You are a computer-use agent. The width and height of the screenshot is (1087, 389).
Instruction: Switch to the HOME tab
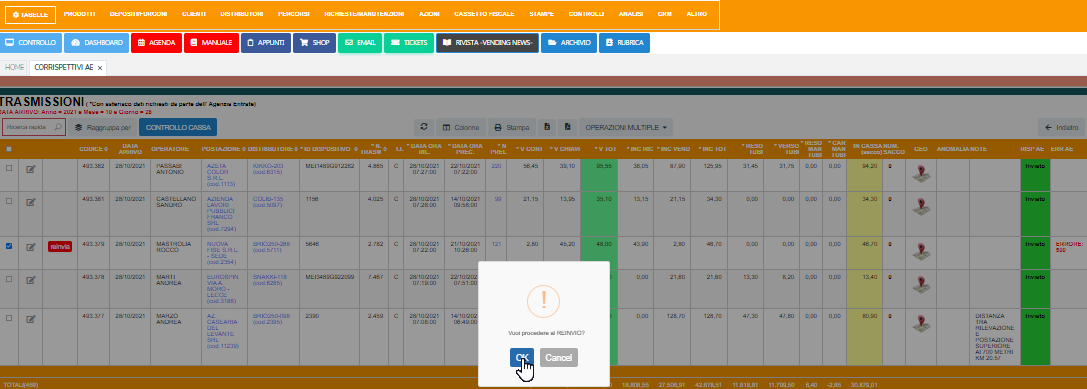[x=15, y=67]
